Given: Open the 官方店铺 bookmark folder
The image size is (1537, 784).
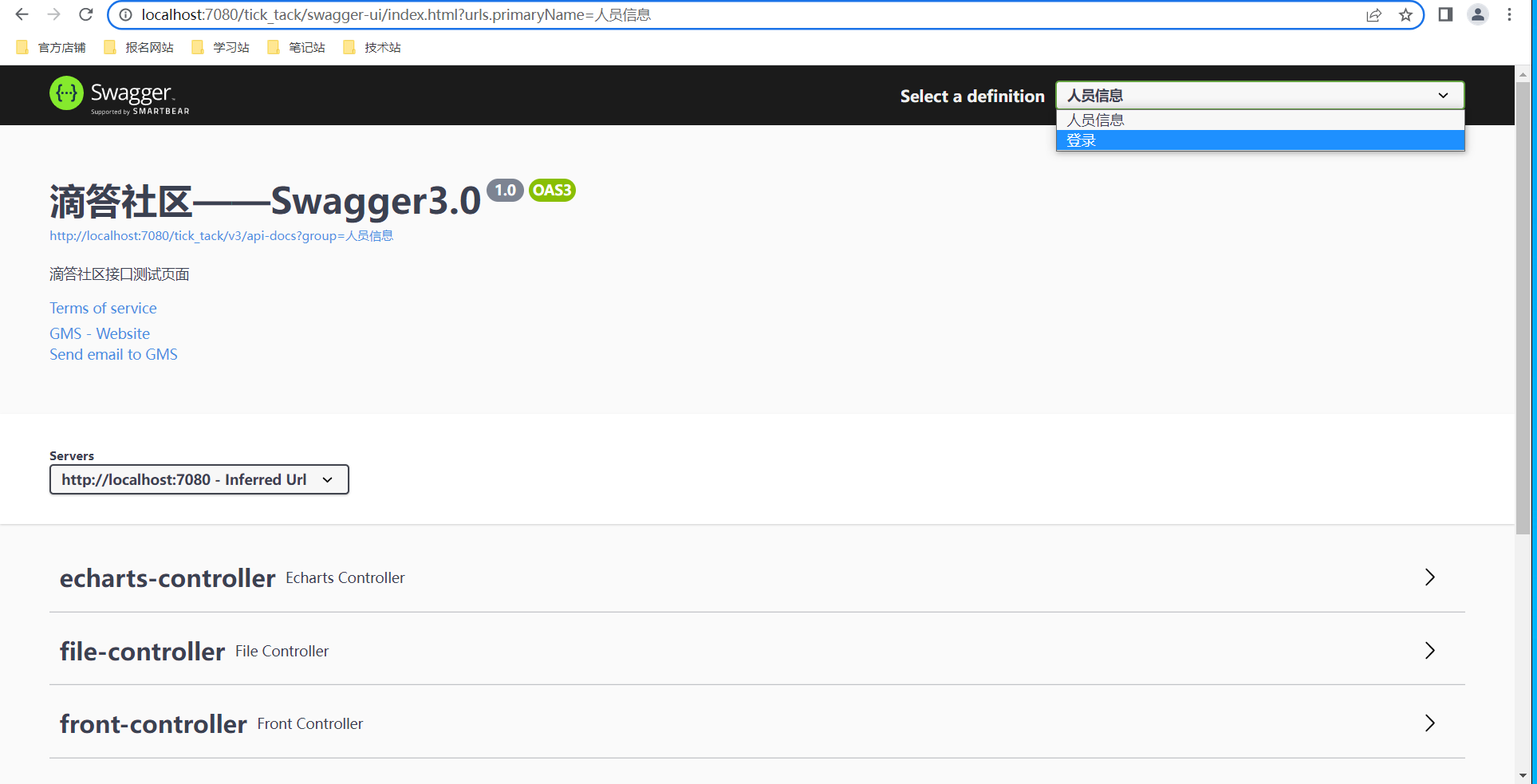Looking at the screenshot, I should click(51, 48).
